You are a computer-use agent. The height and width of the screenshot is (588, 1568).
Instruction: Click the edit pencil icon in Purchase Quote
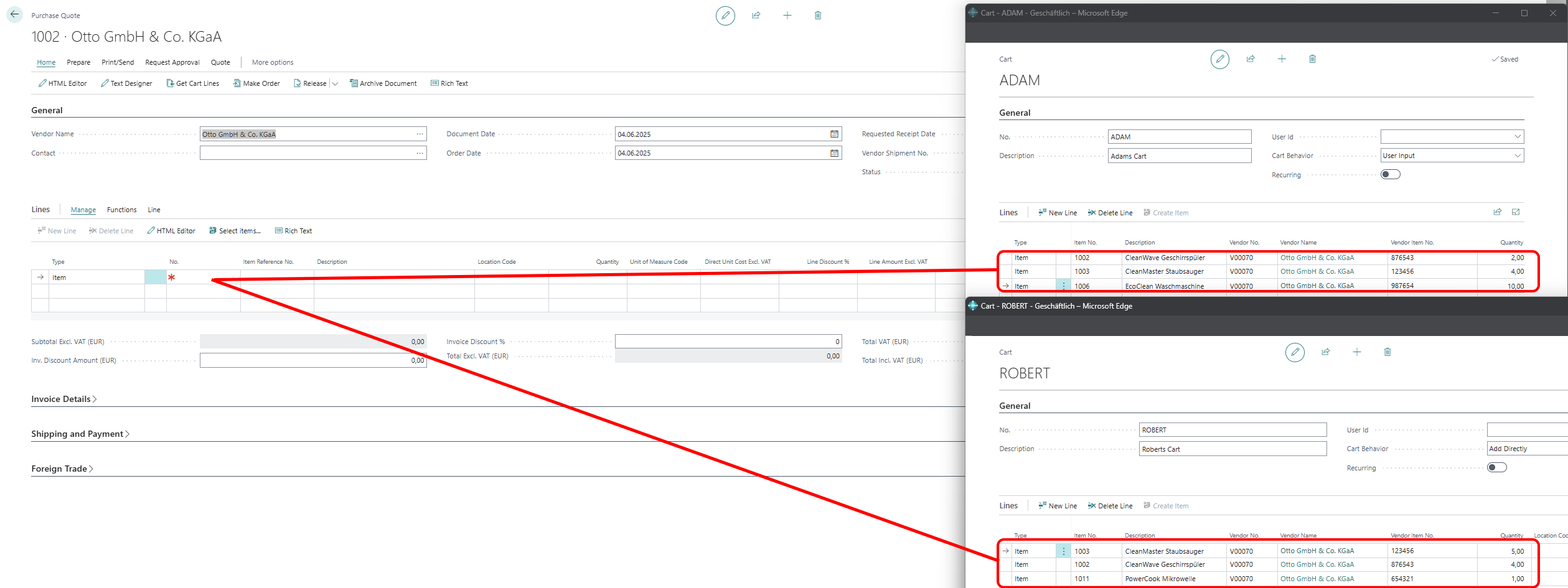tap(725, 16)
